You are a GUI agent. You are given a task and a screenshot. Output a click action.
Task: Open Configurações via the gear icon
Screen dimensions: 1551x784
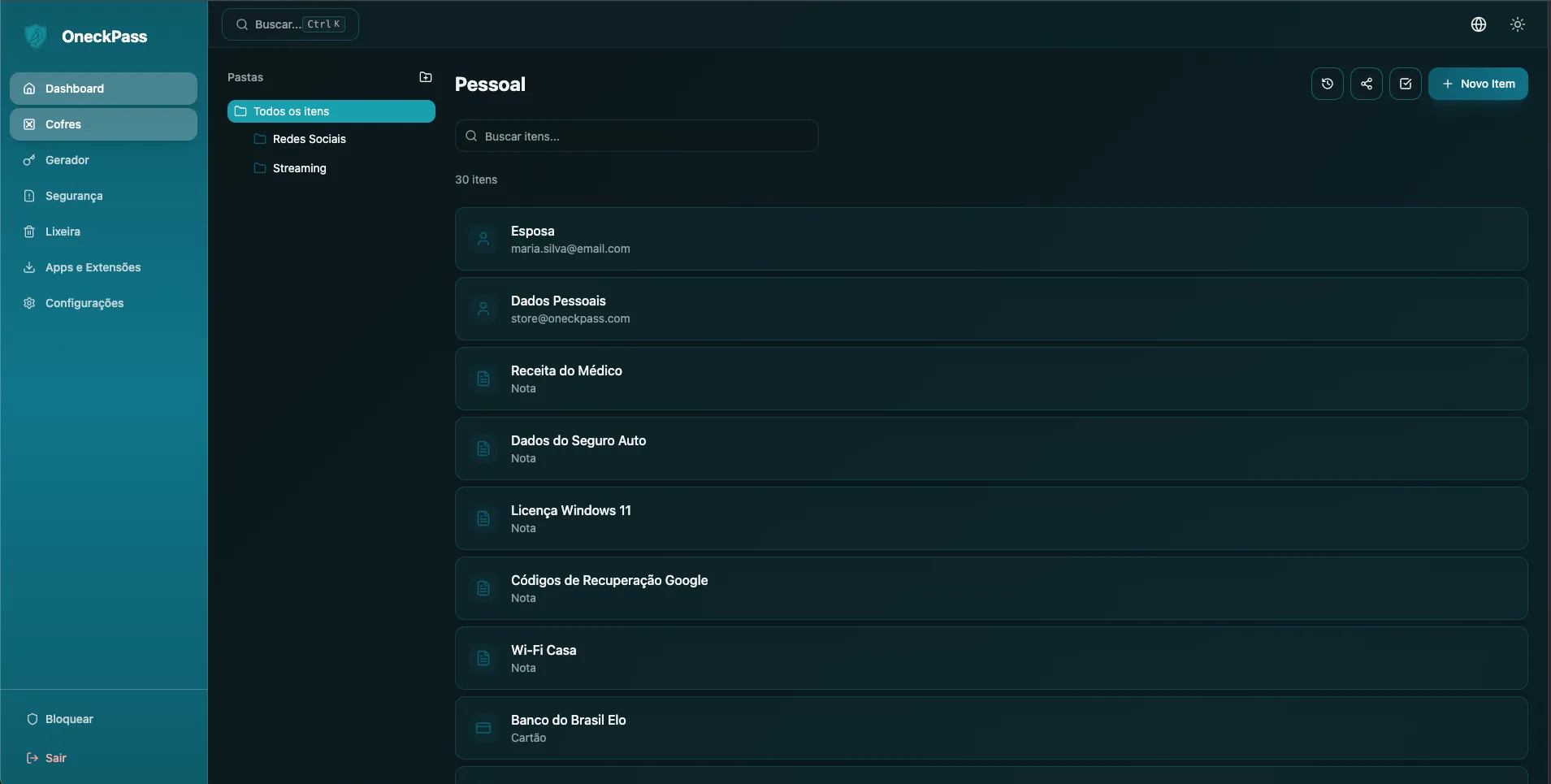[x=84, y=303]
